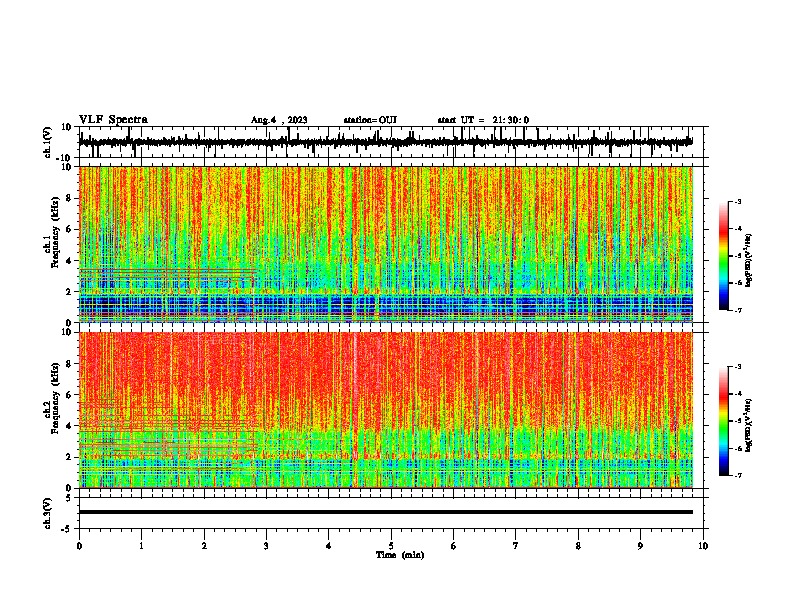Click the 'start UT = 21:30: 0' label

(x=483, y=120)
